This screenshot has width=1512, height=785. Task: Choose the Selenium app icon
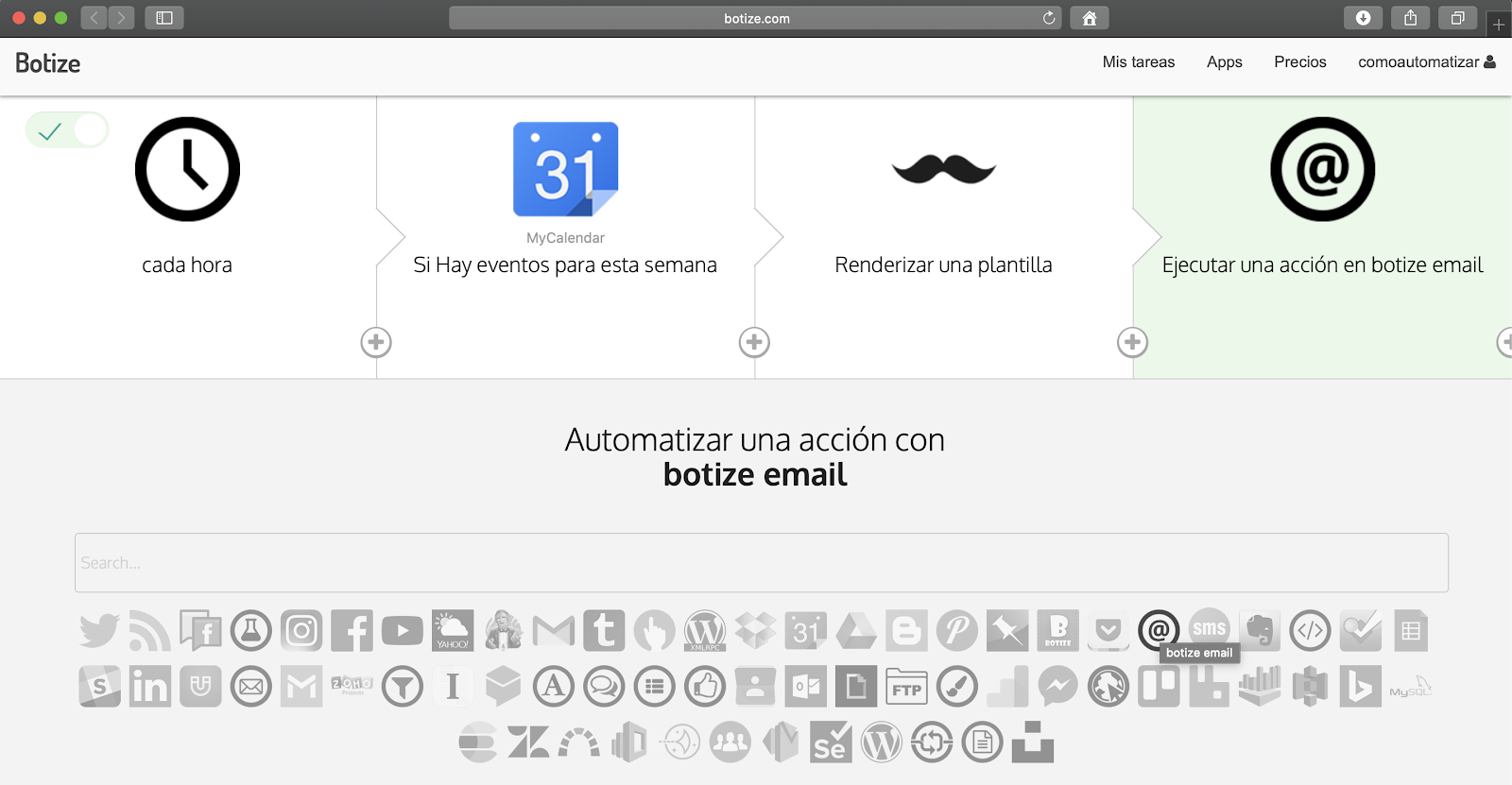(x=831, y=742)
